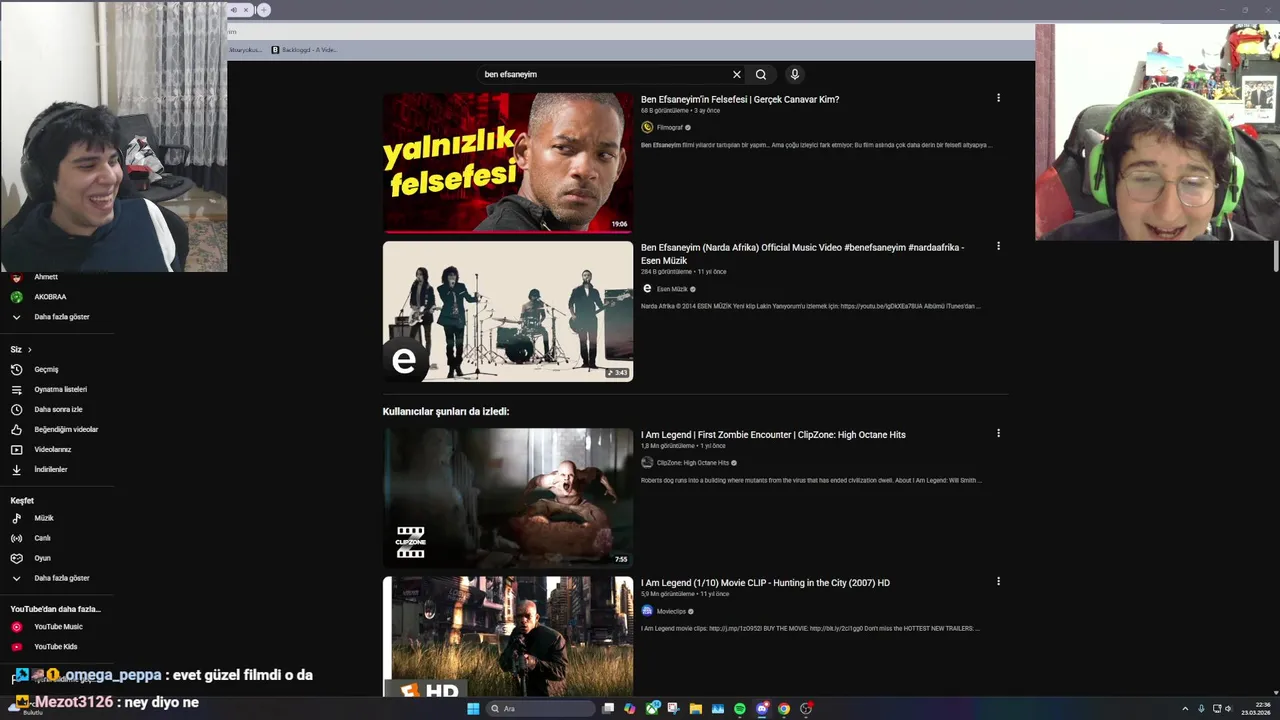1280x720 pixels.
Task: Go to Esen Müzik channel name link
Action: [x=672, y=289]
